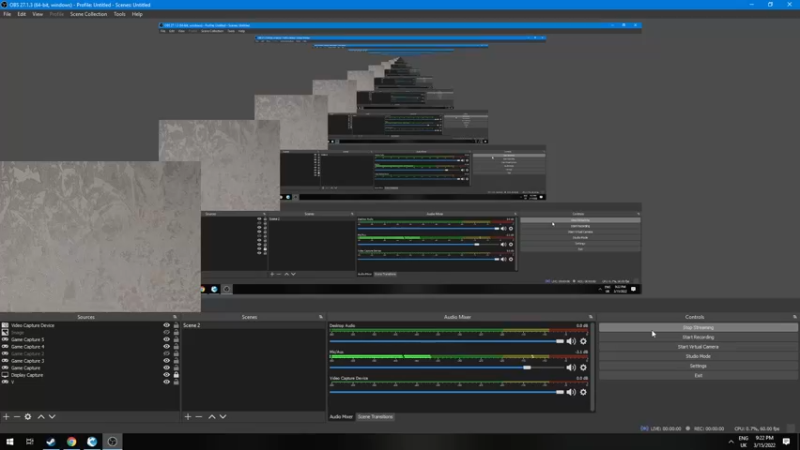800x450 pixels.
Task: Open the notification center icon
Action: [786, 442]
